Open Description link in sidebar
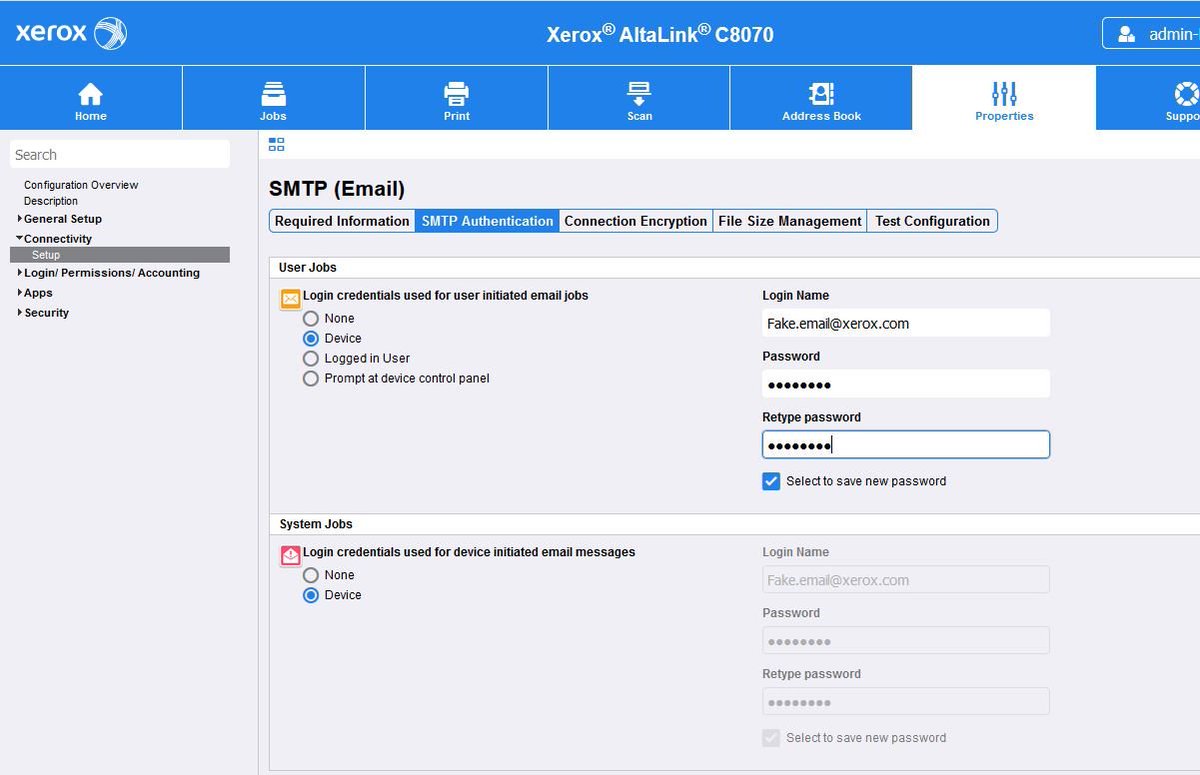Viewport: 1200px width, 775px height. [51, 201]
